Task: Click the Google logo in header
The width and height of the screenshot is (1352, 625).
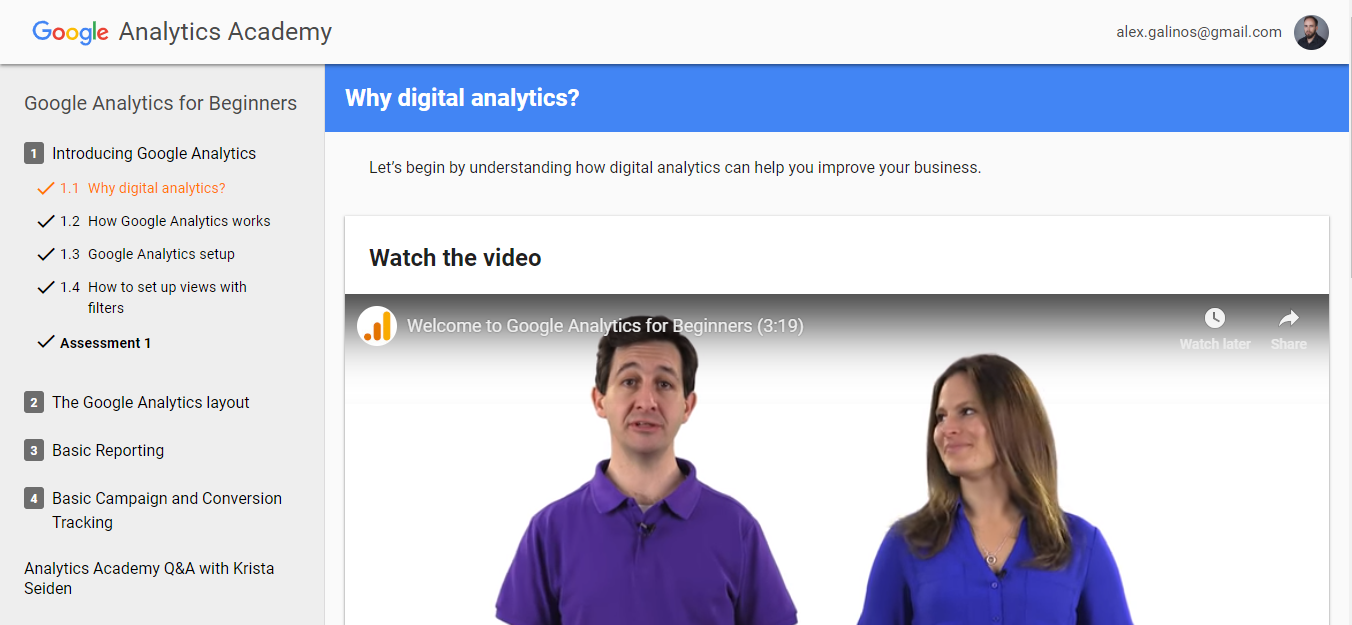Action: click(70, 32)
